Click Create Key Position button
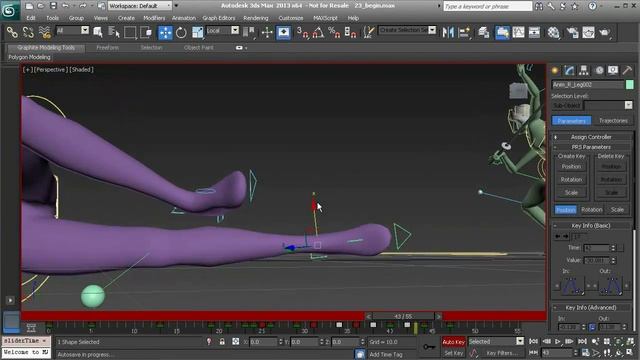 click(x=571, y=167)
